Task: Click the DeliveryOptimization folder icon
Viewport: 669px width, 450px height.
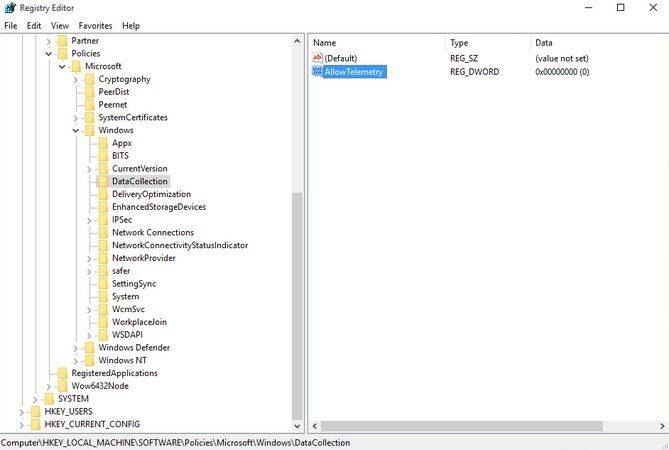Action: tap(103, 195)
